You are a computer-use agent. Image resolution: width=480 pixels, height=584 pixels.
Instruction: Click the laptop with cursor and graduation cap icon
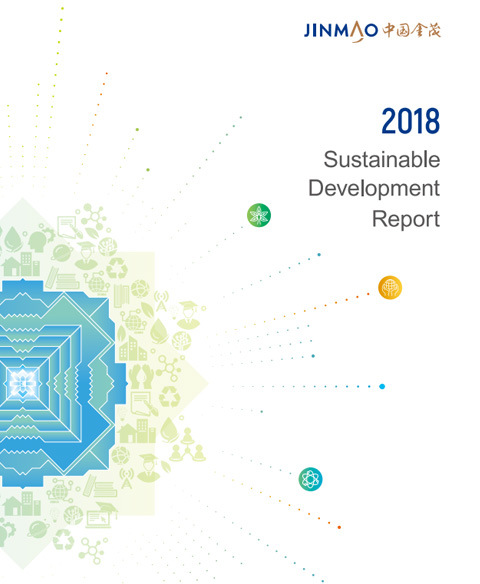pos(101,515)
